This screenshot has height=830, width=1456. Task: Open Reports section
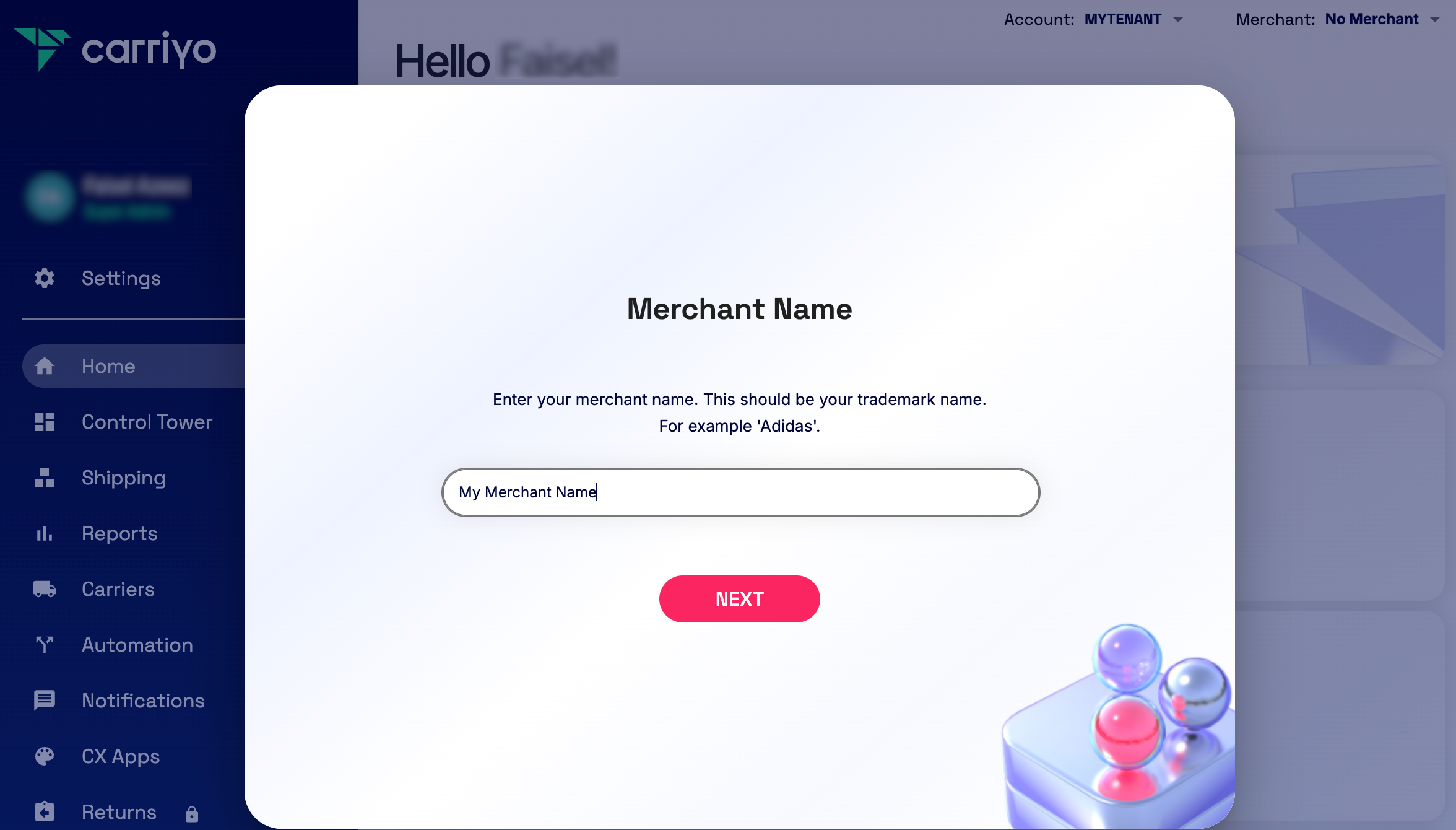(119, 533)
